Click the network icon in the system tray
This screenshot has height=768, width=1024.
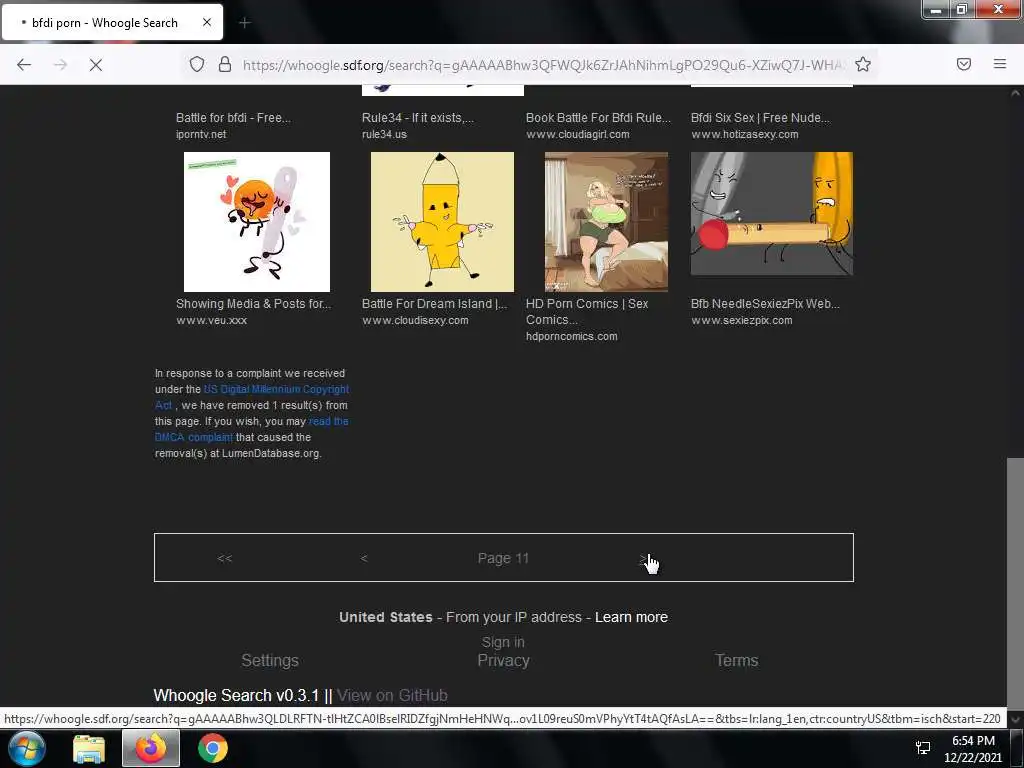[923, 748]
